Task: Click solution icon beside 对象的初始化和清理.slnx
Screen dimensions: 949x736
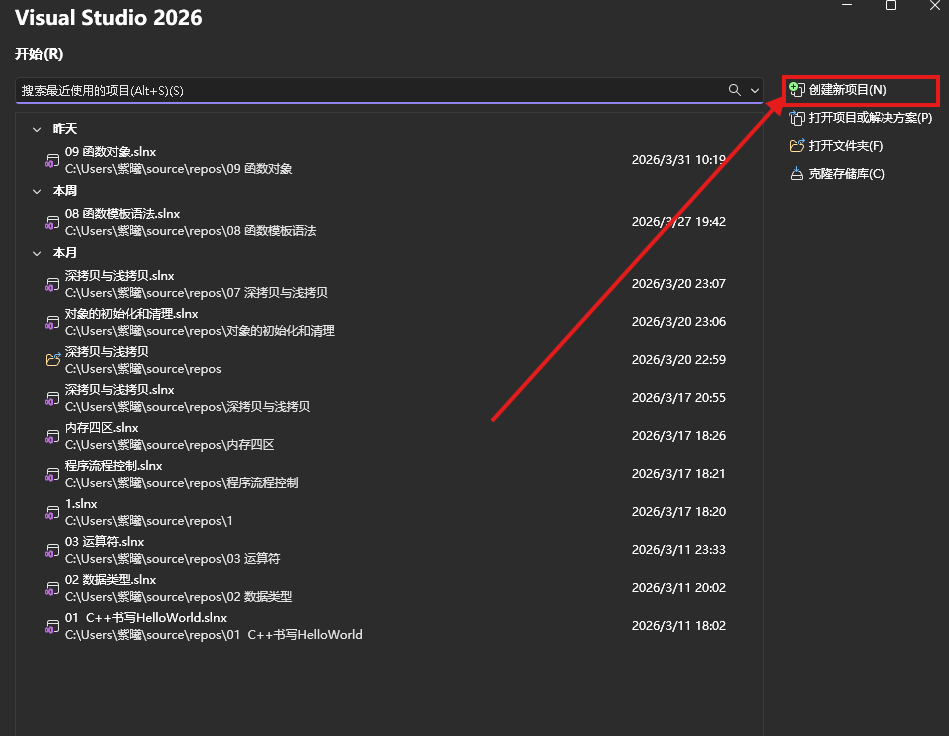Action: [52, 323]
